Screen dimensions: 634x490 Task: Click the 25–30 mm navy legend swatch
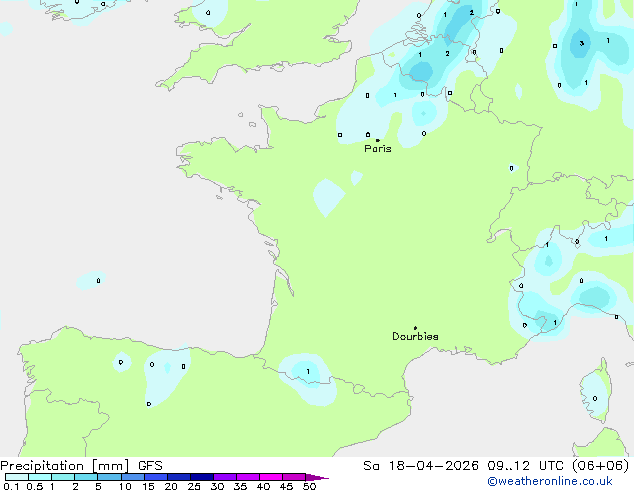(x=202, y=477)
